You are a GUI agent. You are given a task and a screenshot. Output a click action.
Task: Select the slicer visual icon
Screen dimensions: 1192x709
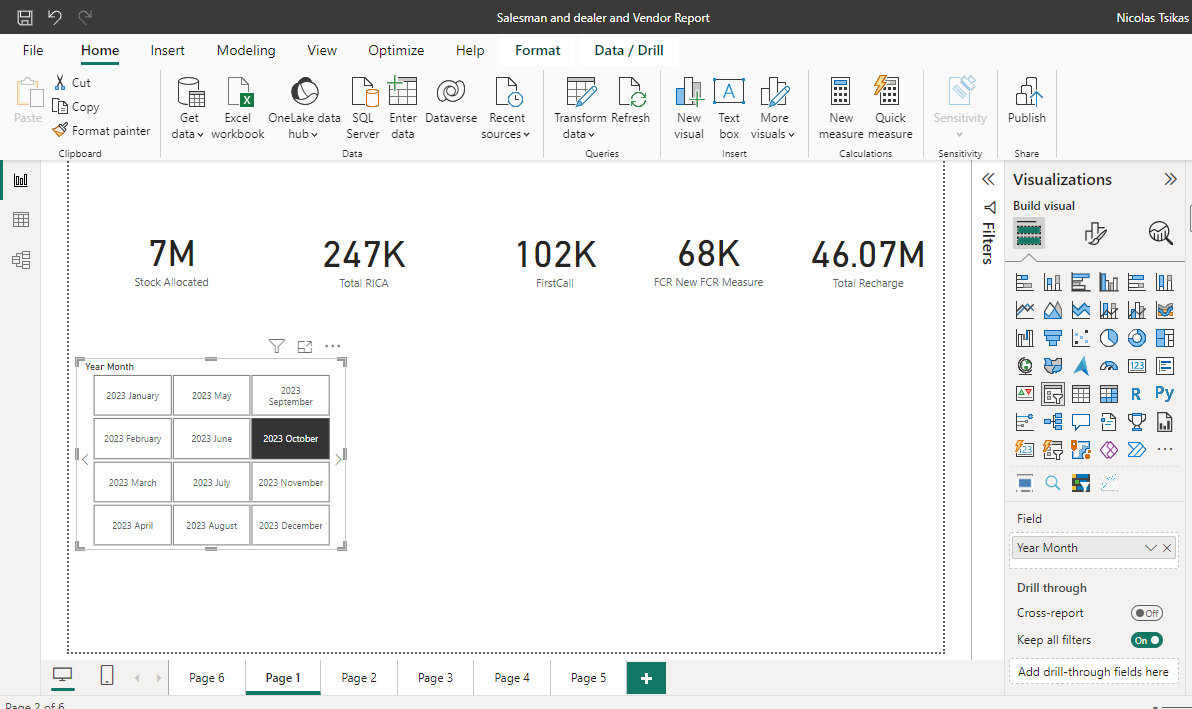coord(1053,394)
